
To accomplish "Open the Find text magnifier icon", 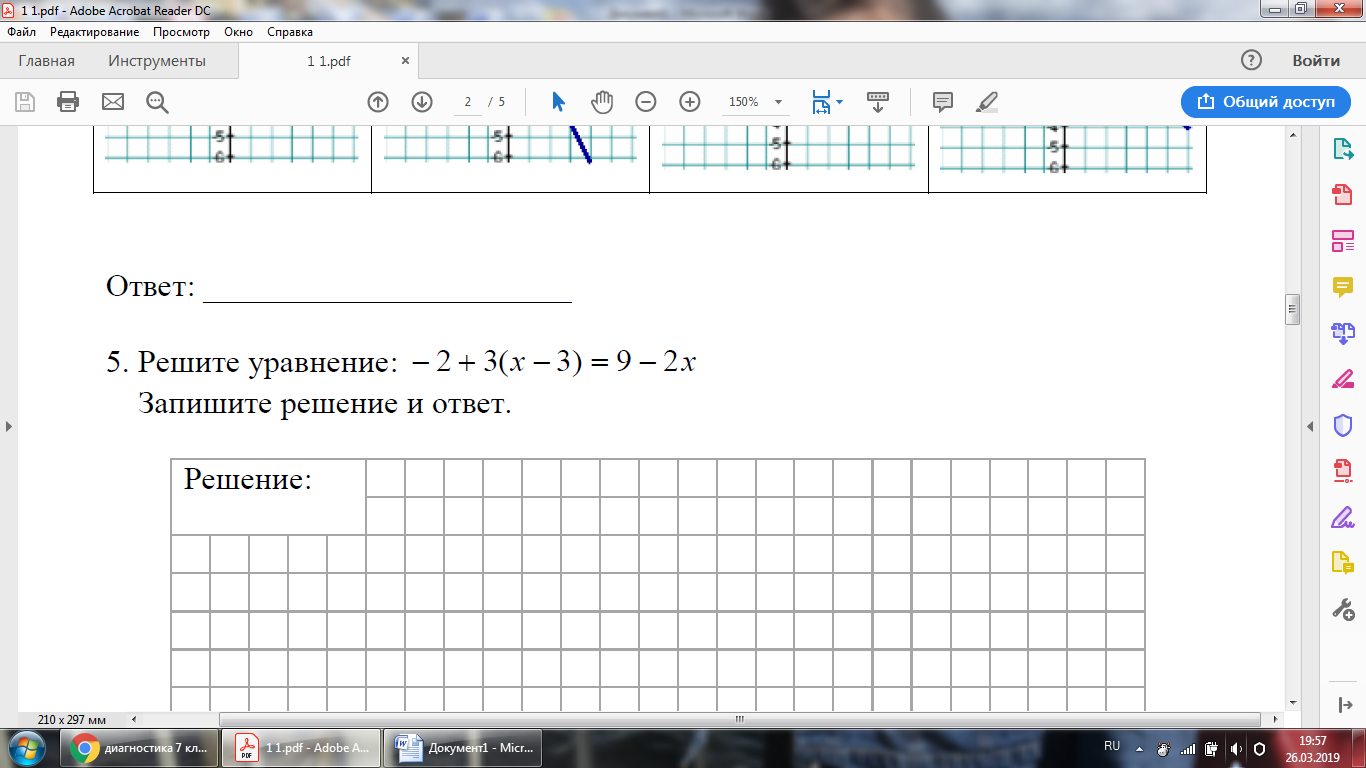I will (x=157, y=101).
